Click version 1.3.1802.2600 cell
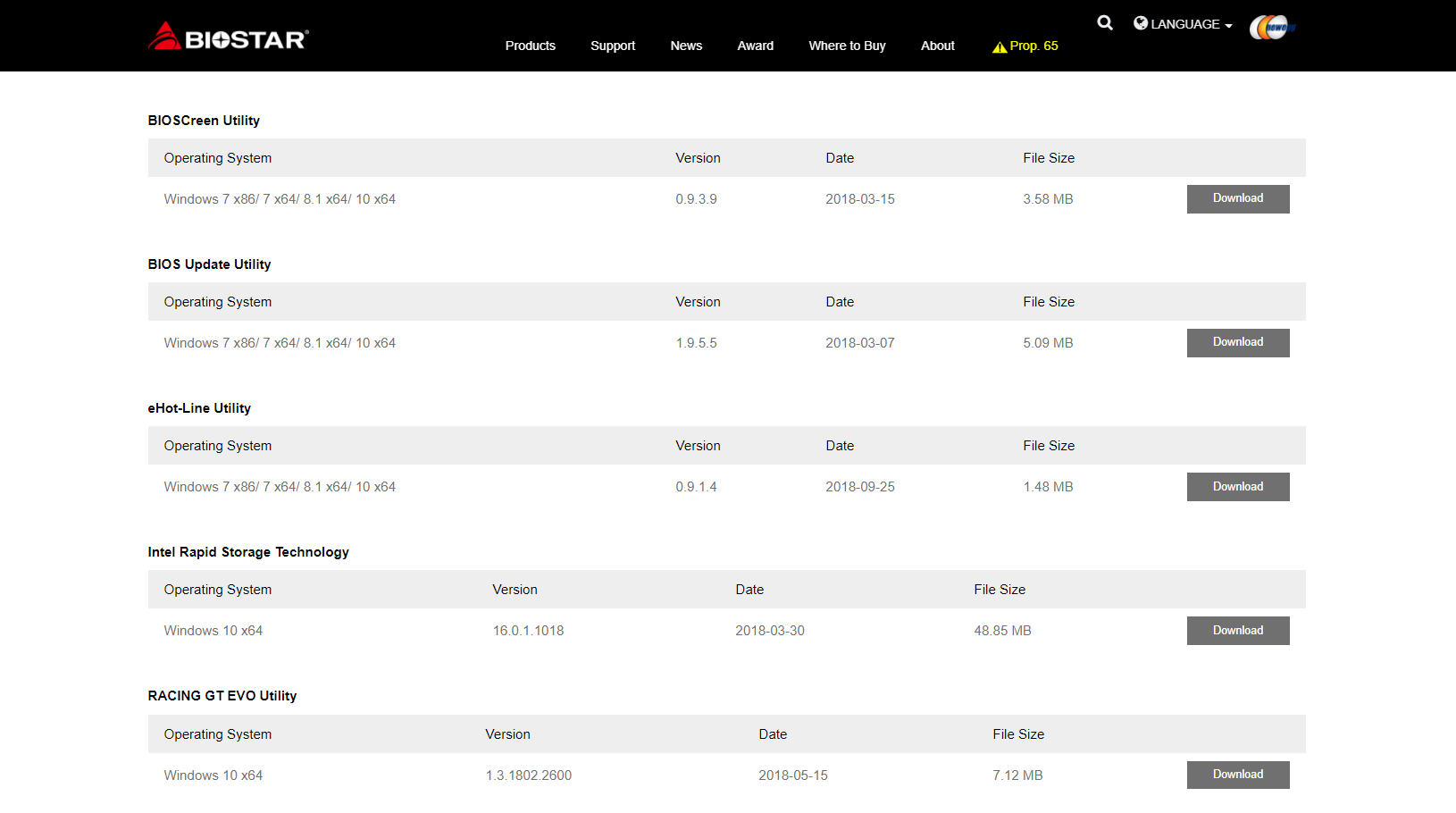Image resolution: width=1456 pixels, height=813 pixels. pyautogui.click(x=529, y=775)
